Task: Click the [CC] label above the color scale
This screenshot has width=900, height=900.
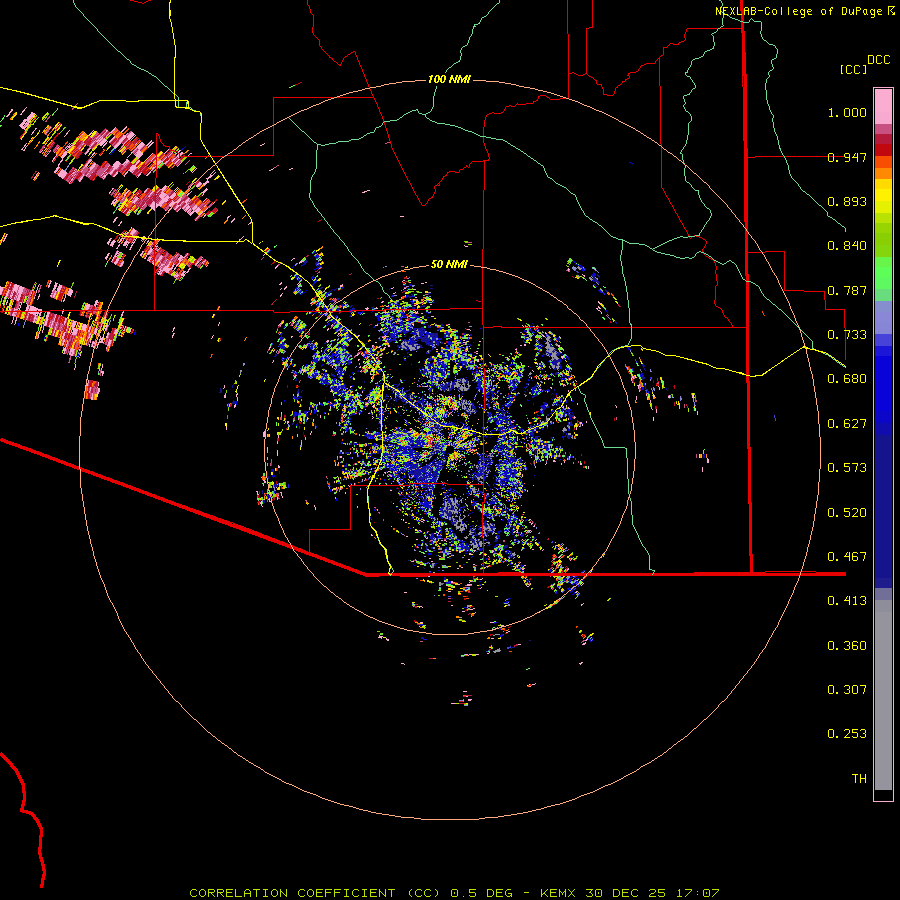Action: 853,69
